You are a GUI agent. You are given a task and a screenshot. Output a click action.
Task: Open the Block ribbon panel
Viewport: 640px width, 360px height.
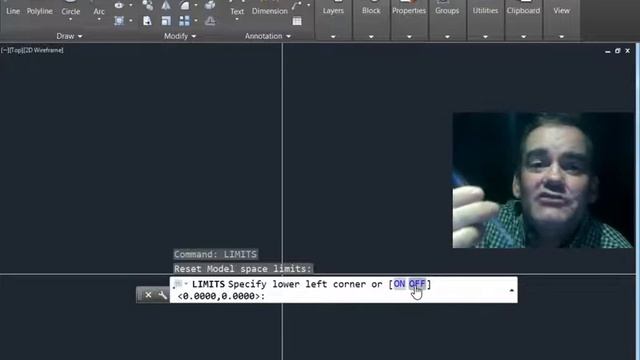coord(371,20)
